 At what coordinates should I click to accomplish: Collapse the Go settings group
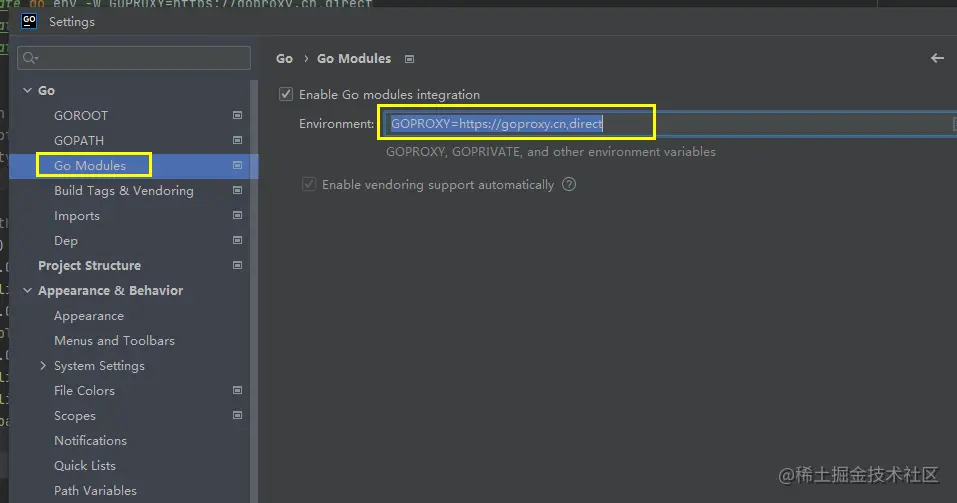point(27,90)
